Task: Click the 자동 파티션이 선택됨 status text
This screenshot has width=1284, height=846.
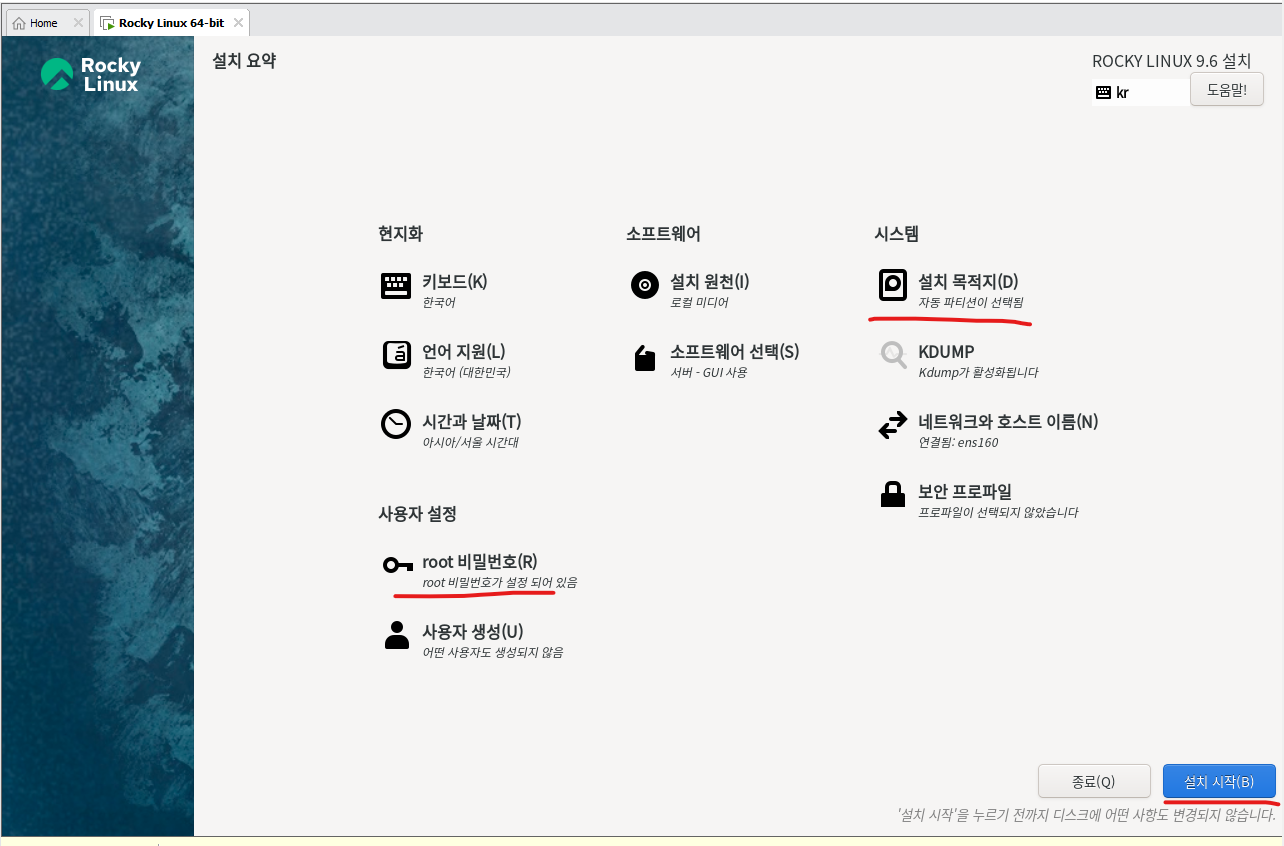Action: 971,302
